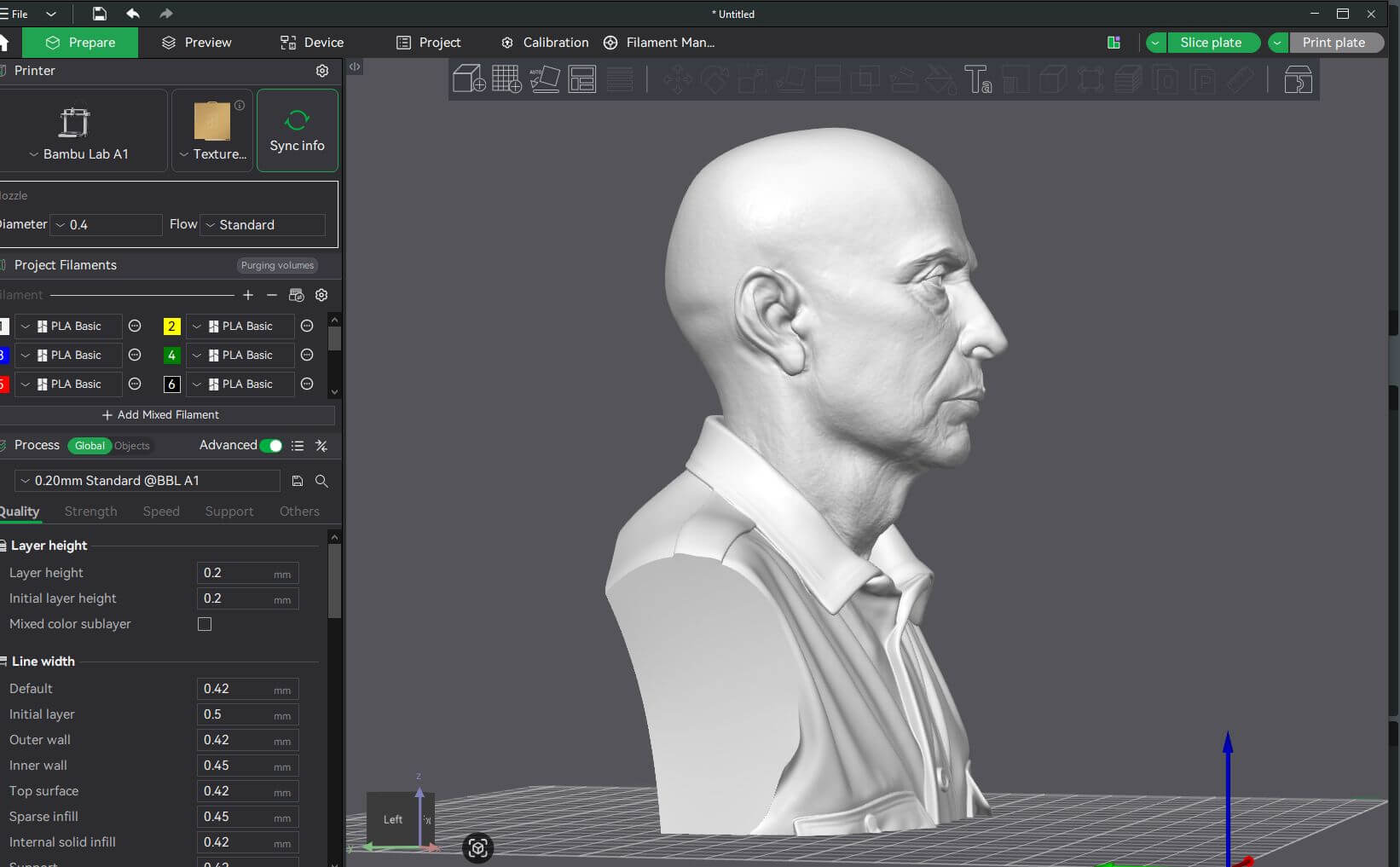This screenshot has width=1400, height=867.
Task: Click the plate layout icon near Slice
Action: click(1114, 43)
